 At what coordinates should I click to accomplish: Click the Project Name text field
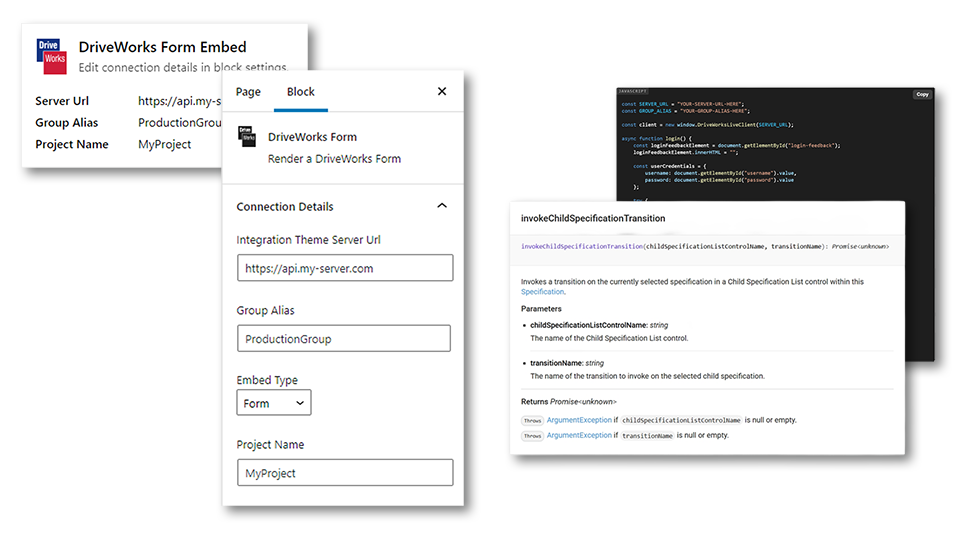coord(345,473)
